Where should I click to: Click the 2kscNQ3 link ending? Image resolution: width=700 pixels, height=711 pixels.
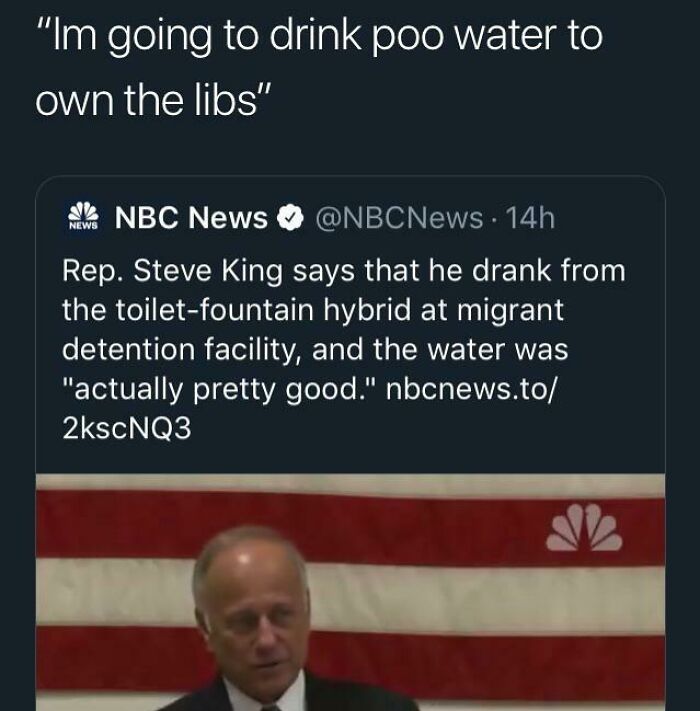[x=126, y=427]
